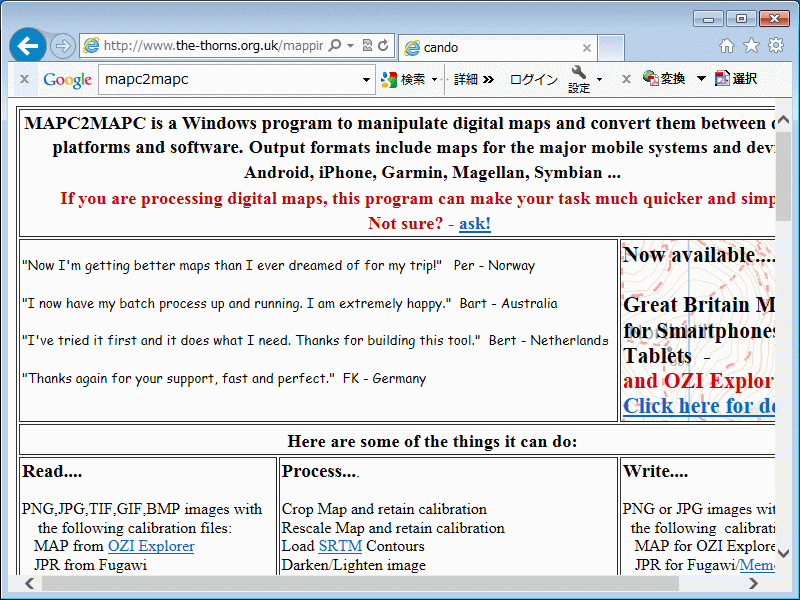This screenshot has height=600, width=800.
Task: Click the 'Now available....' heading
Action: [x=699, y=255]
